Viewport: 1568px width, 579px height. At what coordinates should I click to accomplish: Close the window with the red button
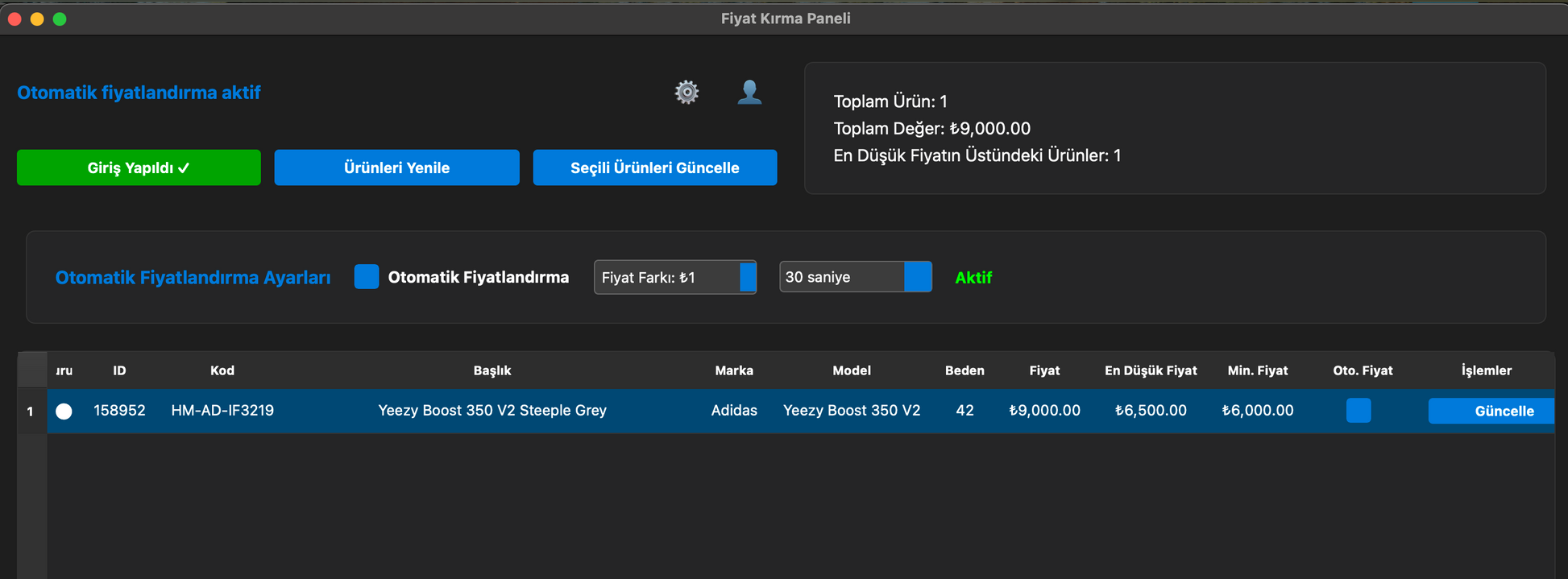point(15,19)
